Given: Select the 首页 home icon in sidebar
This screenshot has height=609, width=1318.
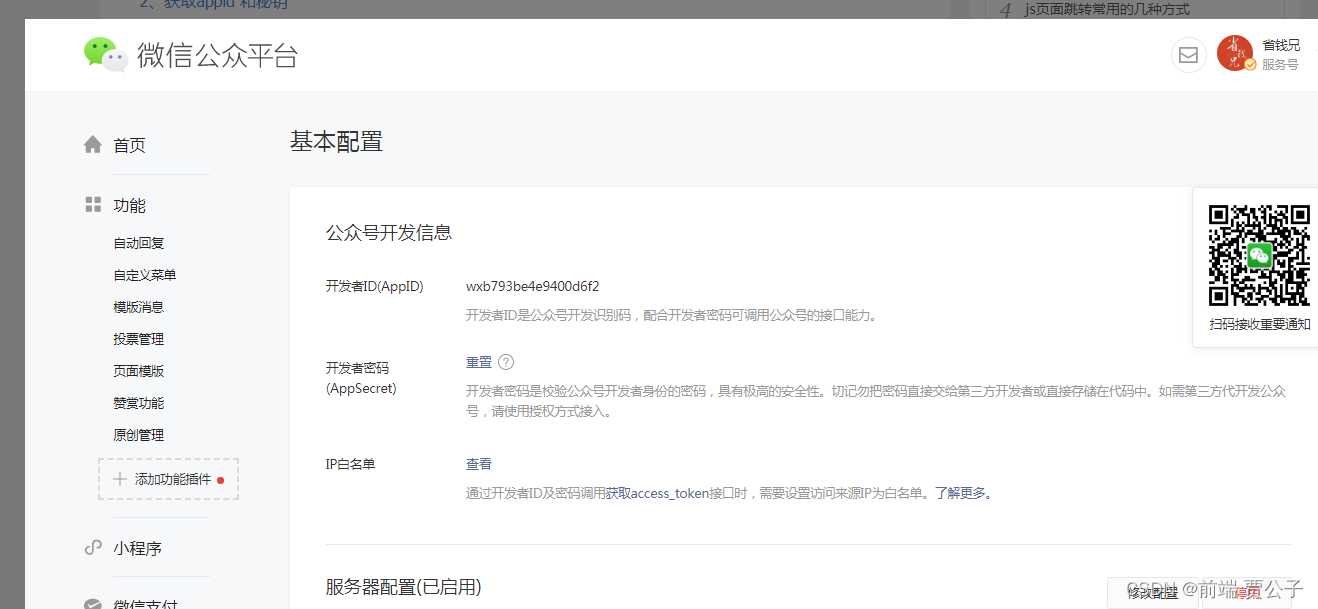Looking at the screenshot, I should coord(92,144).
